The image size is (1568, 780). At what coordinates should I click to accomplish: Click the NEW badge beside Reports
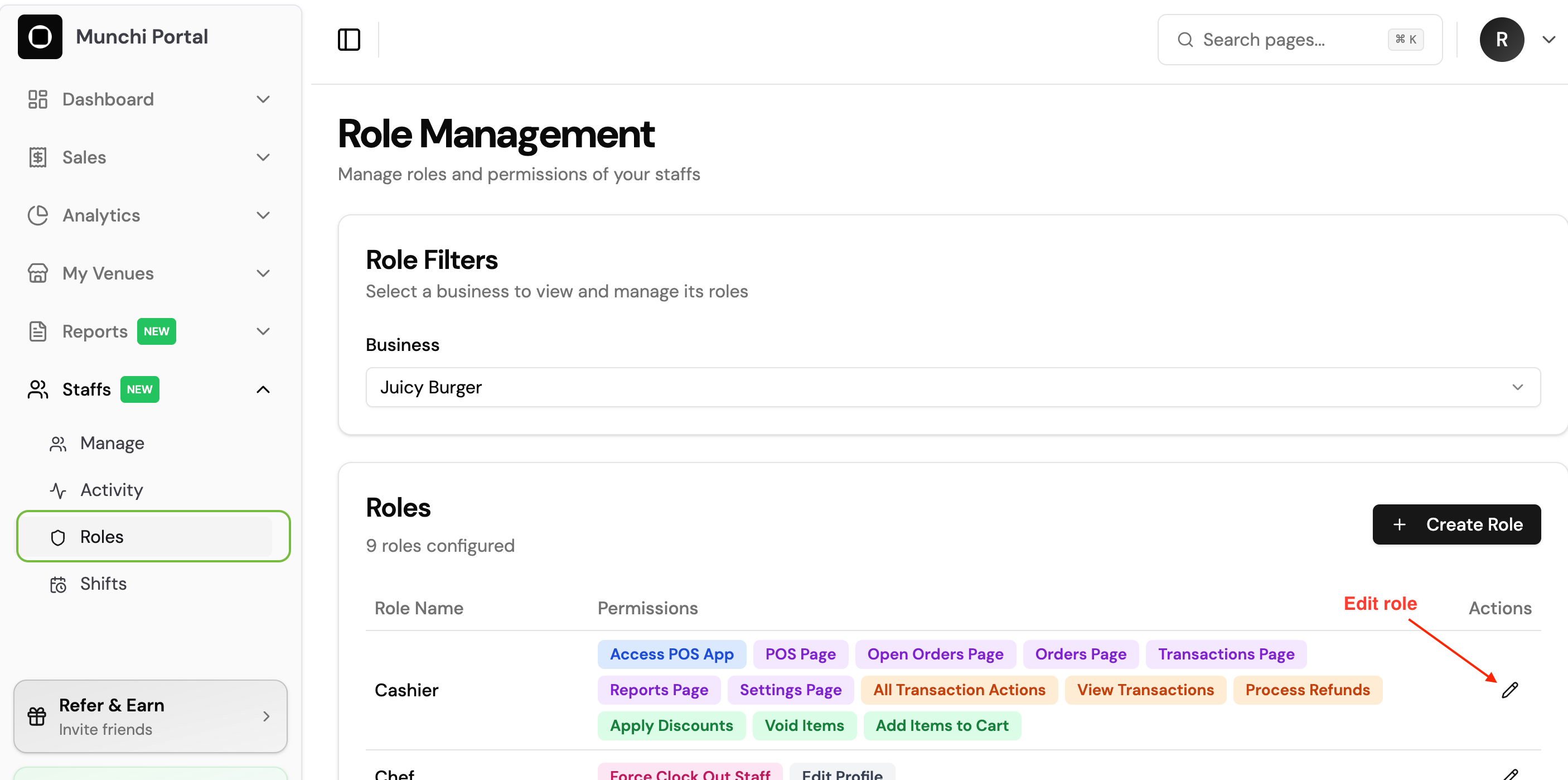(157, 331)
